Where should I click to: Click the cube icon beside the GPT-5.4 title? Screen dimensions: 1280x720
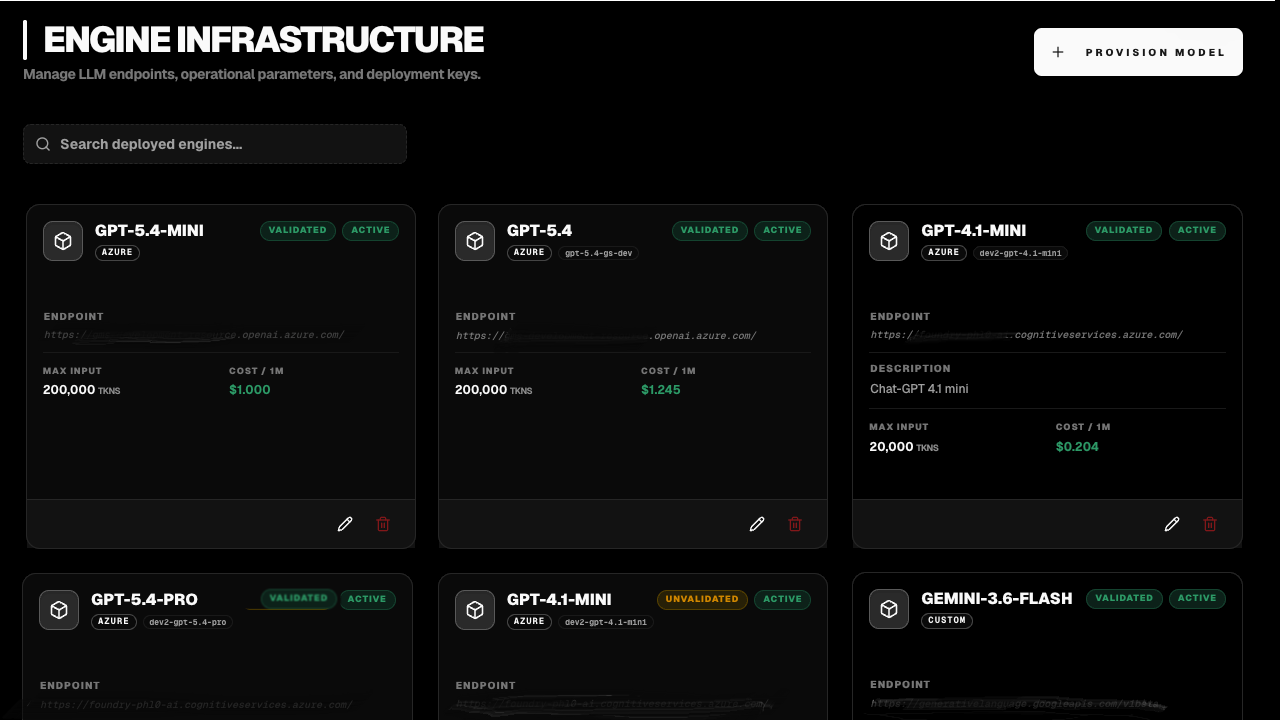coord(475,241)
